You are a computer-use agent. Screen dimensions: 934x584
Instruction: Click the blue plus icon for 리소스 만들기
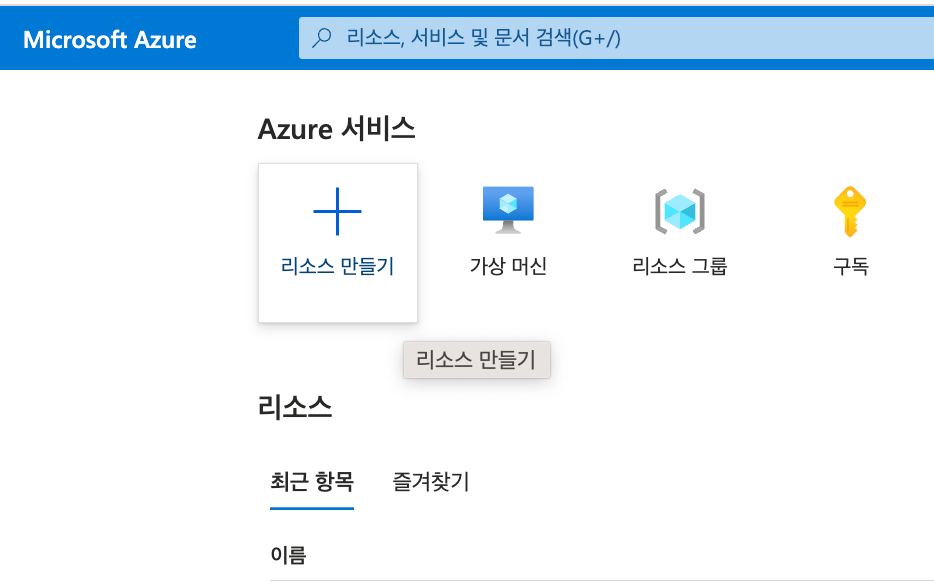(x=337, y=211)
